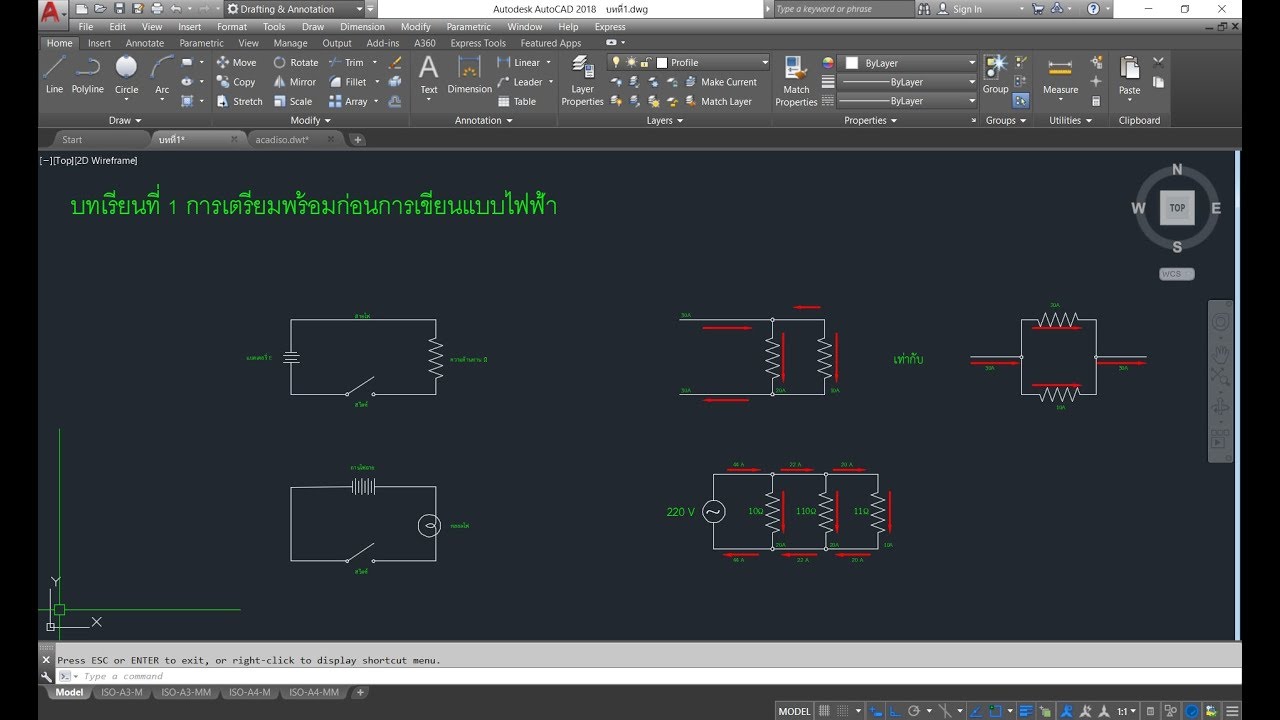
Task: Switch to the Annotate ribbon tab
Action: pos(145,43)
